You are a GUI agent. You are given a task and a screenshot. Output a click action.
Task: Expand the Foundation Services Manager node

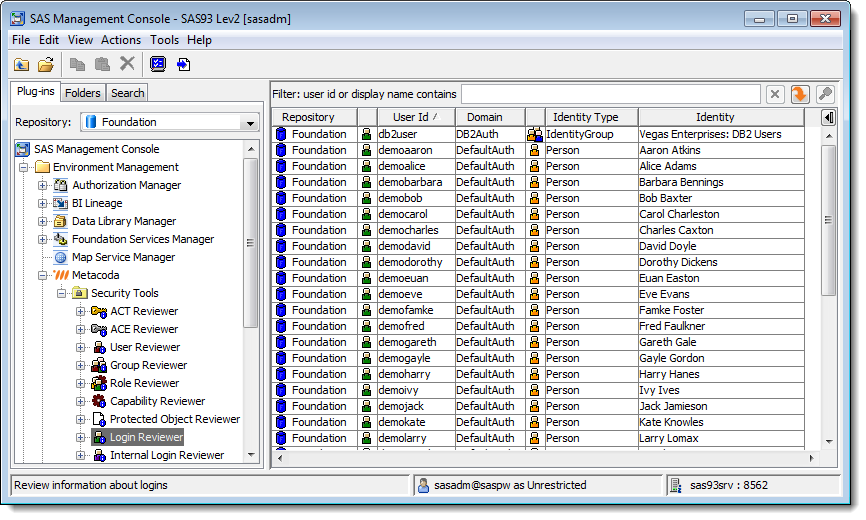43,240
